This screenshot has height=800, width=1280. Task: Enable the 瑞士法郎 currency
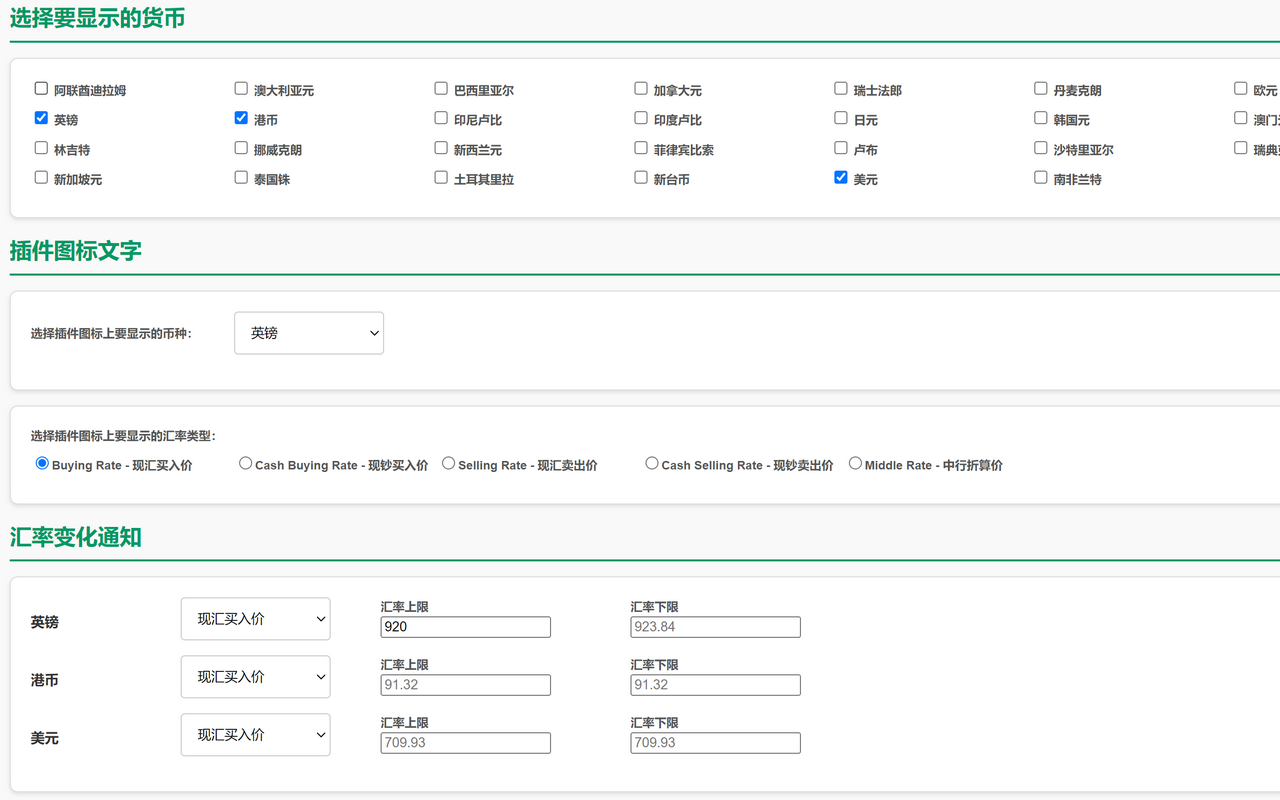840,88
